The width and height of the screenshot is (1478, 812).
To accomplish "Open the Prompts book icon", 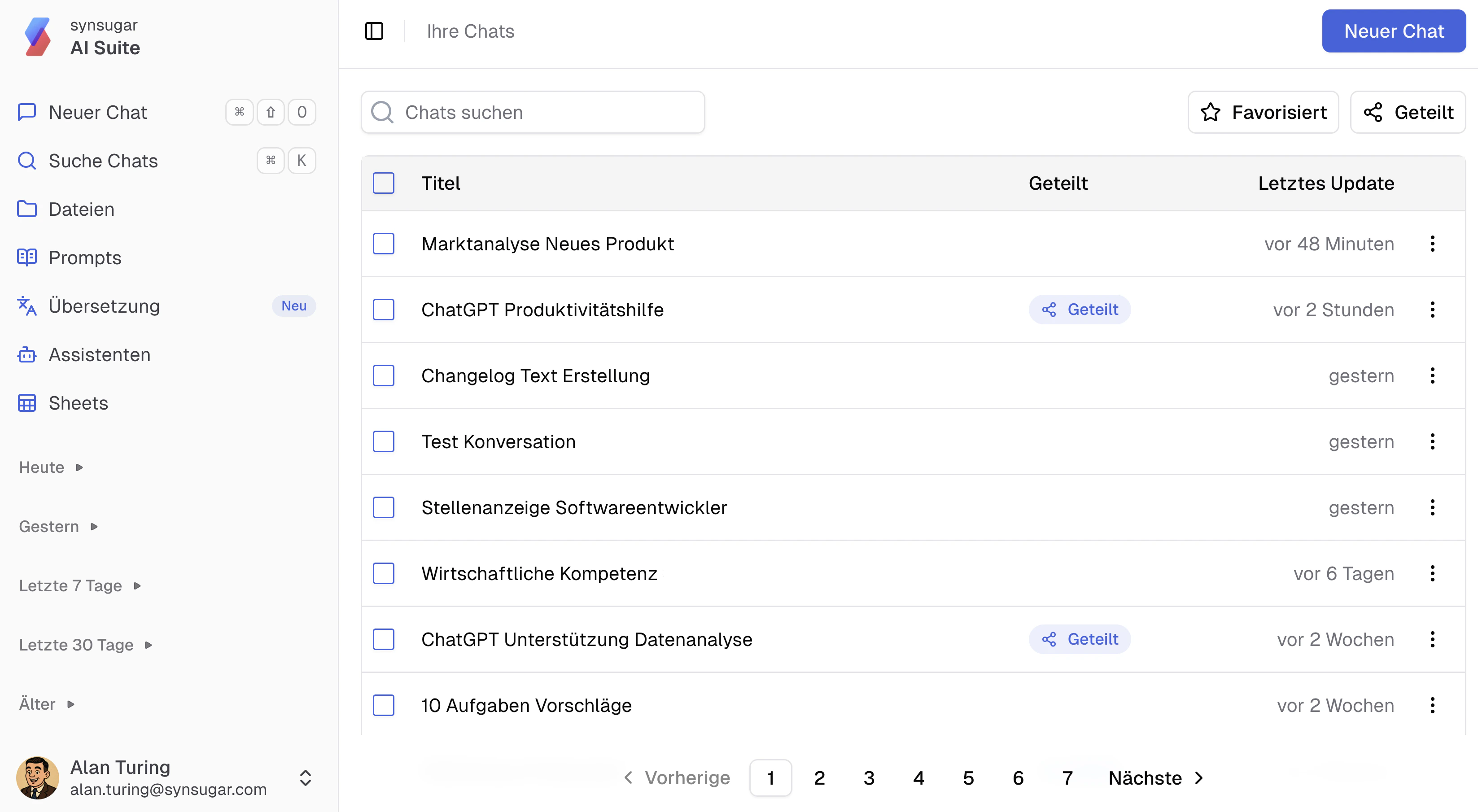I will click(x=27, y=258).
